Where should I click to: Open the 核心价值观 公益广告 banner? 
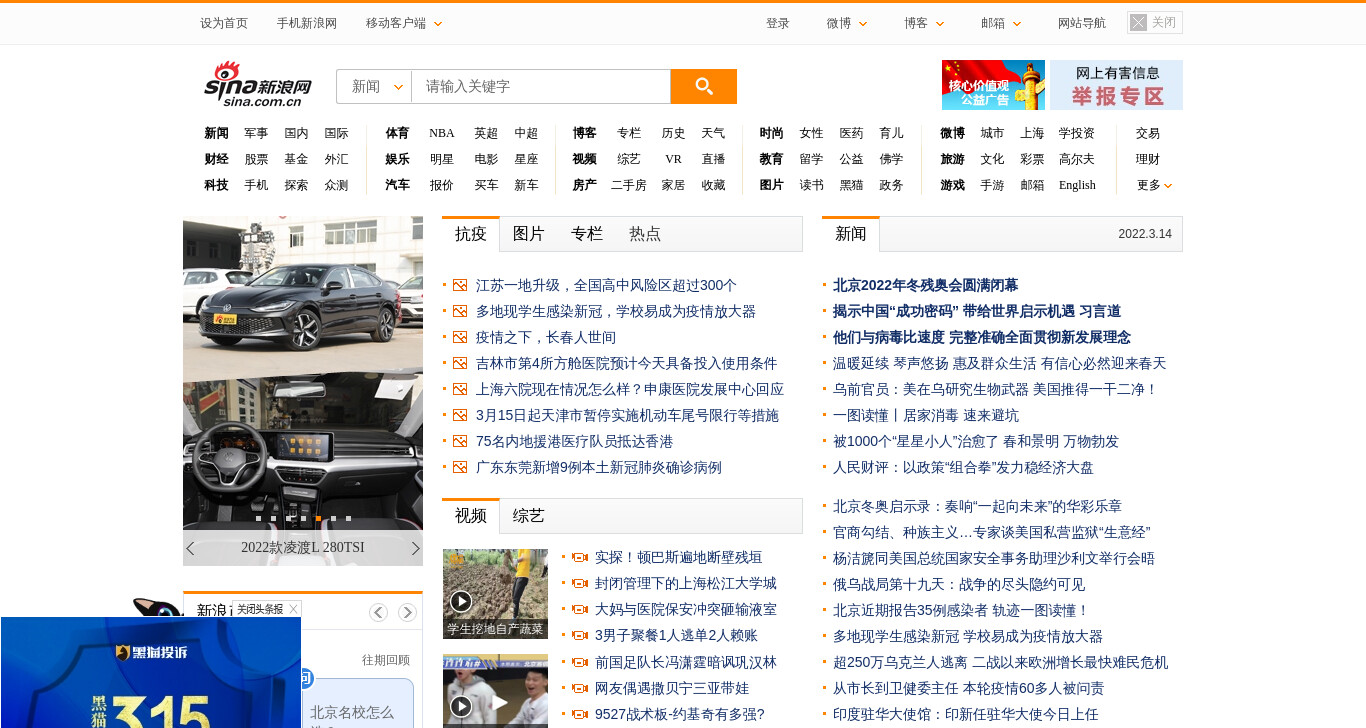[993, 85]
